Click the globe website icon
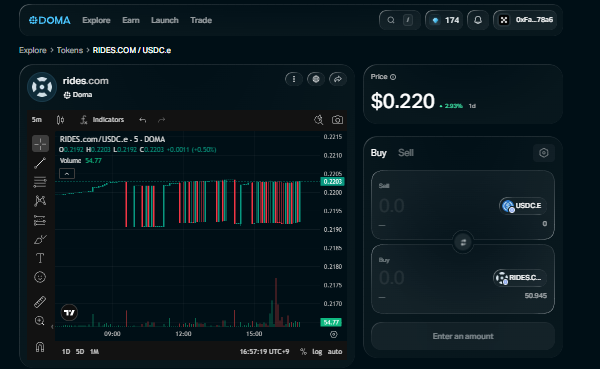This screenshot has height=369, width=600. point(316,79)
